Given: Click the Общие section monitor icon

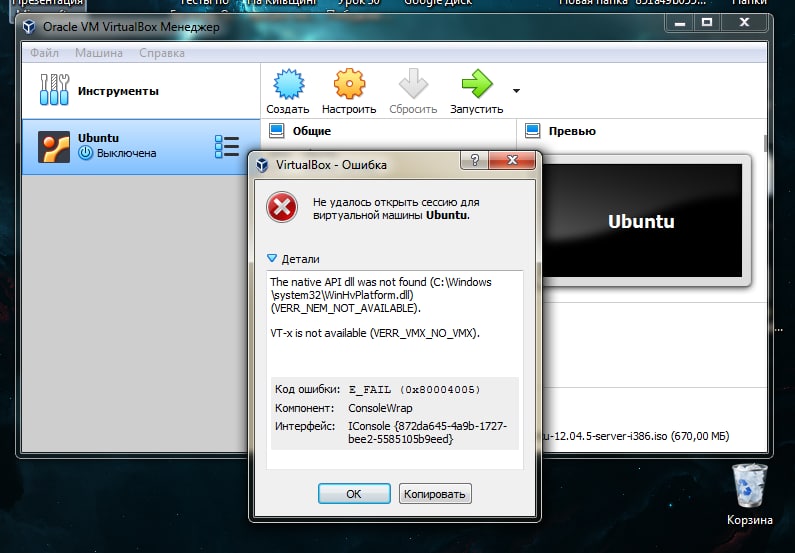Looking at the screenshot, I should [277, 131].
